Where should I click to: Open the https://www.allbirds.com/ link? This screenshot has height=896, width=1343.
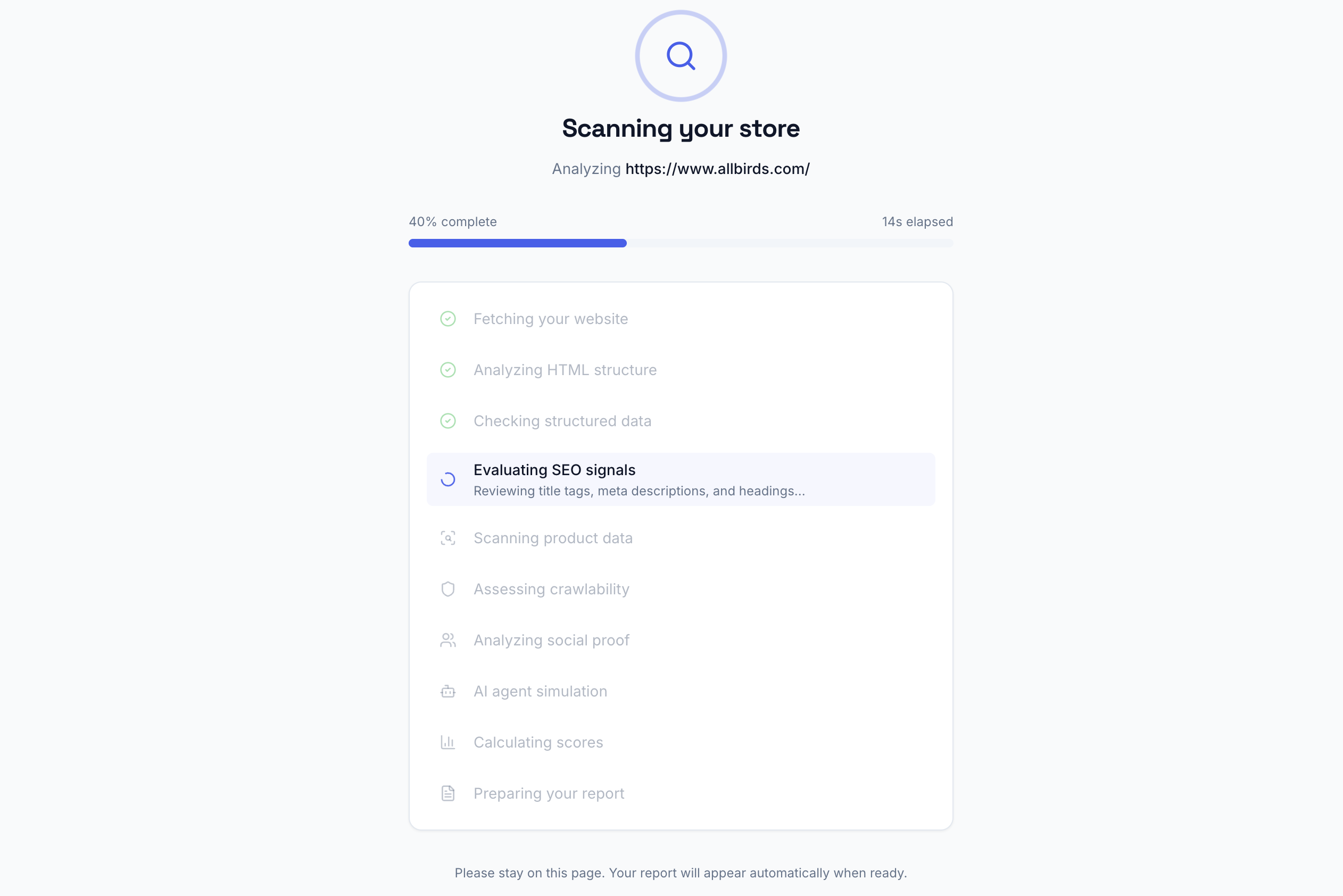(x=717, y=169)
